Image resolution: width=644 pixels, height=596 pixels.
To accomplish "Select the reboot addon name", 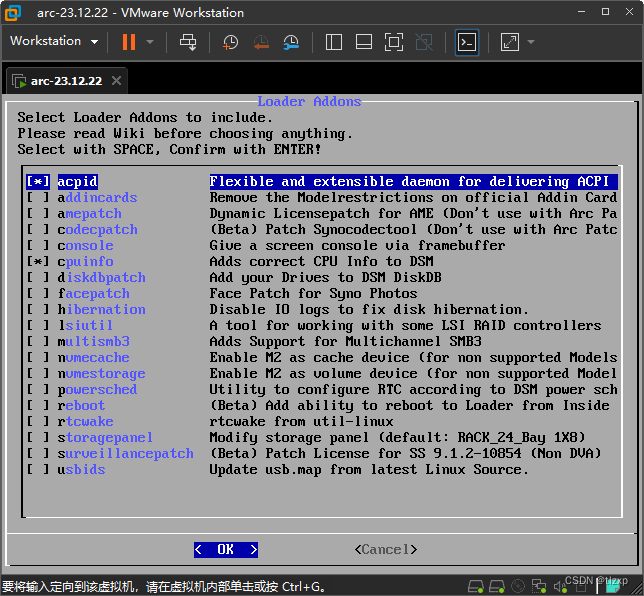I will point(81,405).
